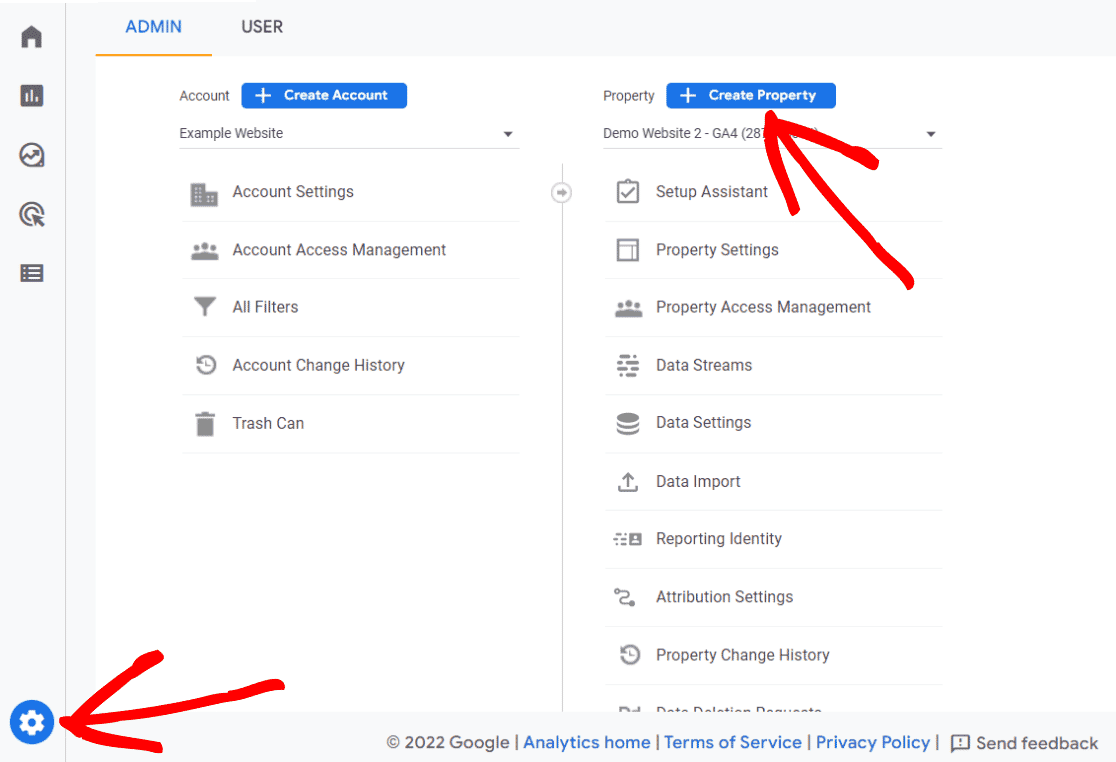Click the circular arrow between columns
The height and width of the screenshot is (762, 1116).
click(562, 192)
